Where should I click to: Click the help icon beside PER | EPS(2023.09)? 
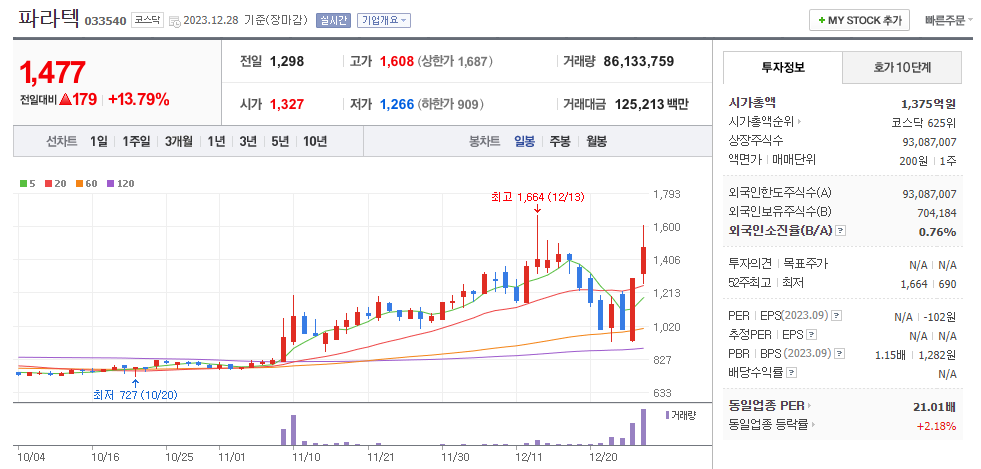836,315
